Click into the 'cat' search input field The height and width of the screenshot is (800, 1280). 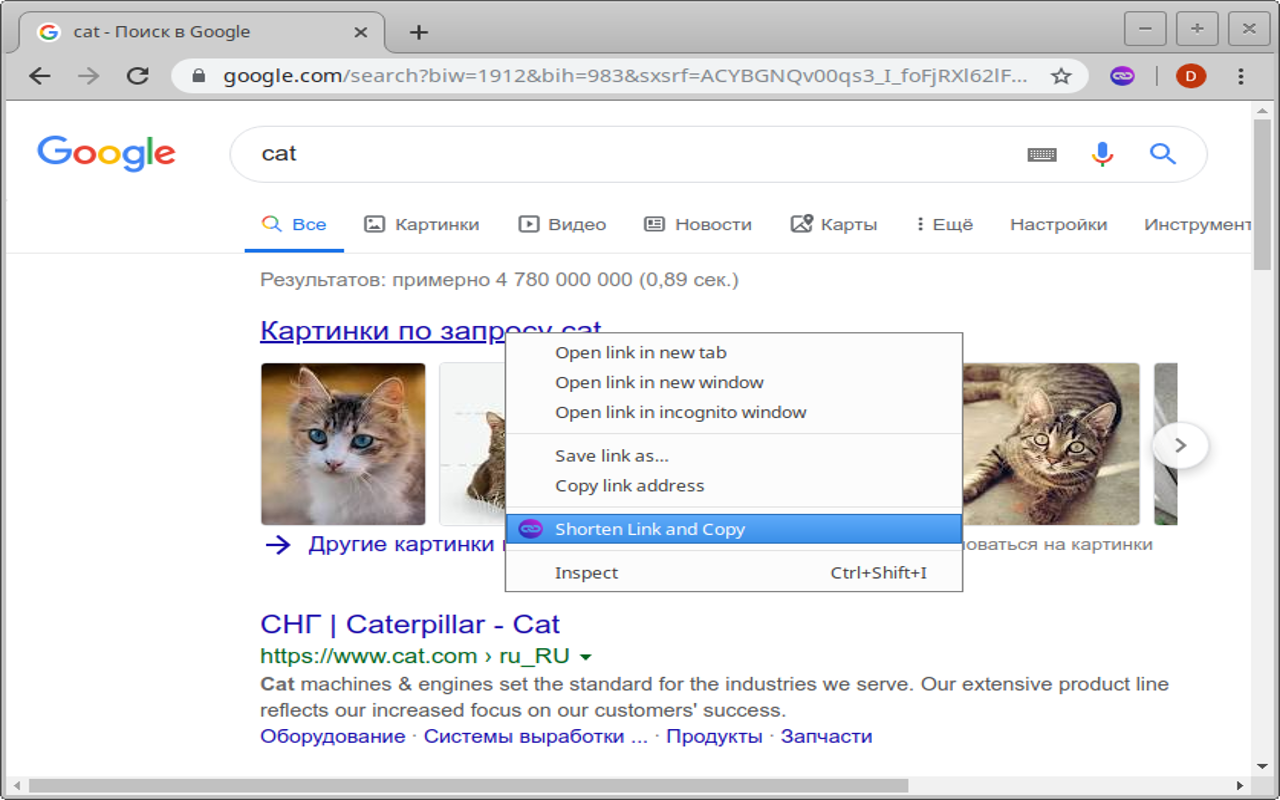[630, 154]
